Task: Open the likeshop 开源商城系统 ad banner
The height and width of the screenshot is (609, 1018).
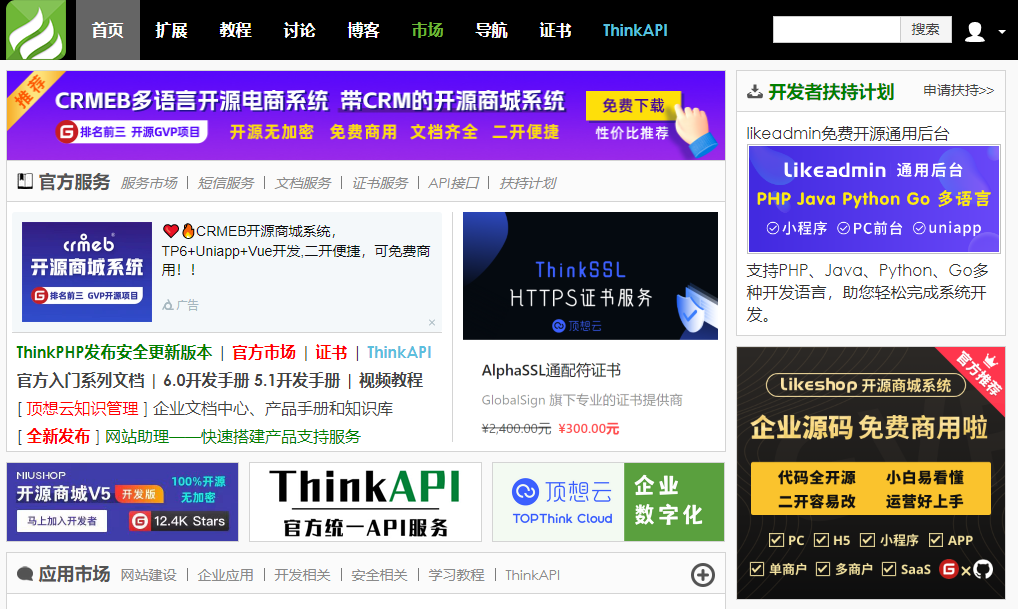Action: (871, 473)
